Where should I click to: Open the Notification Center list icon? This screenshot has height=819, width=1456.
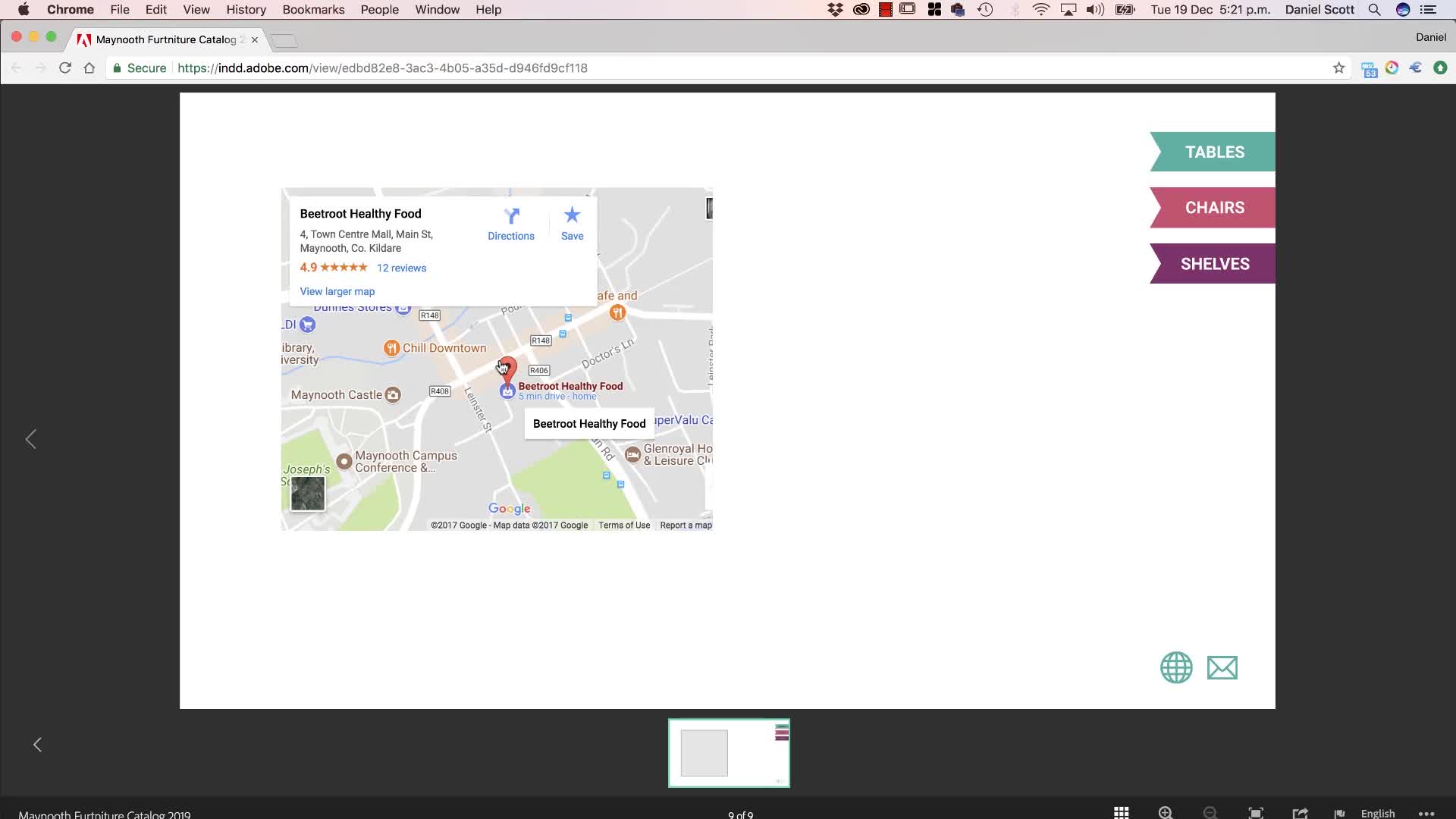[x=1429, y=9]
